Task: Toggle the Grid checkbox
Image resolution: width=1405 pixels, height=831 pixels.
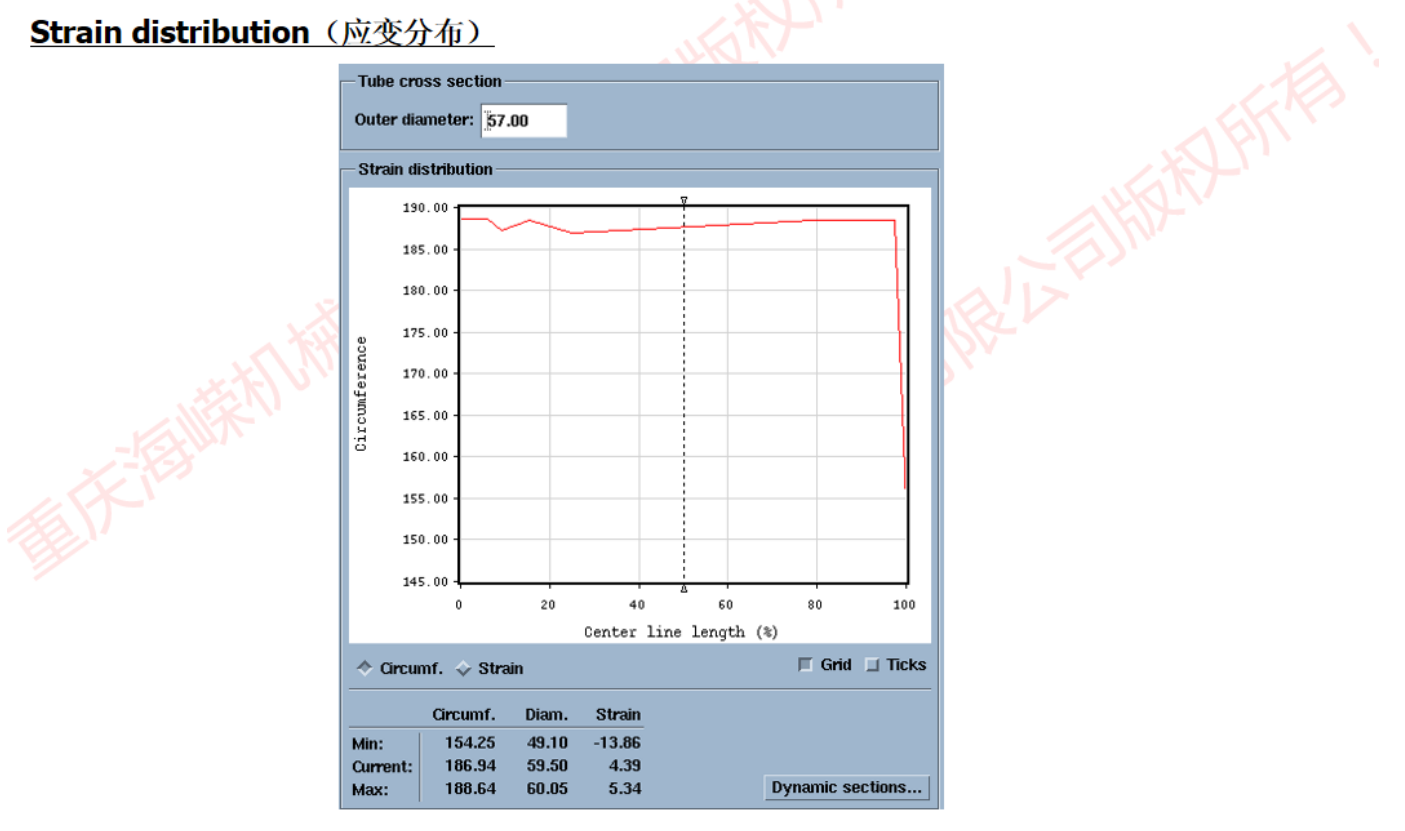Action: (x=806, y=665)
